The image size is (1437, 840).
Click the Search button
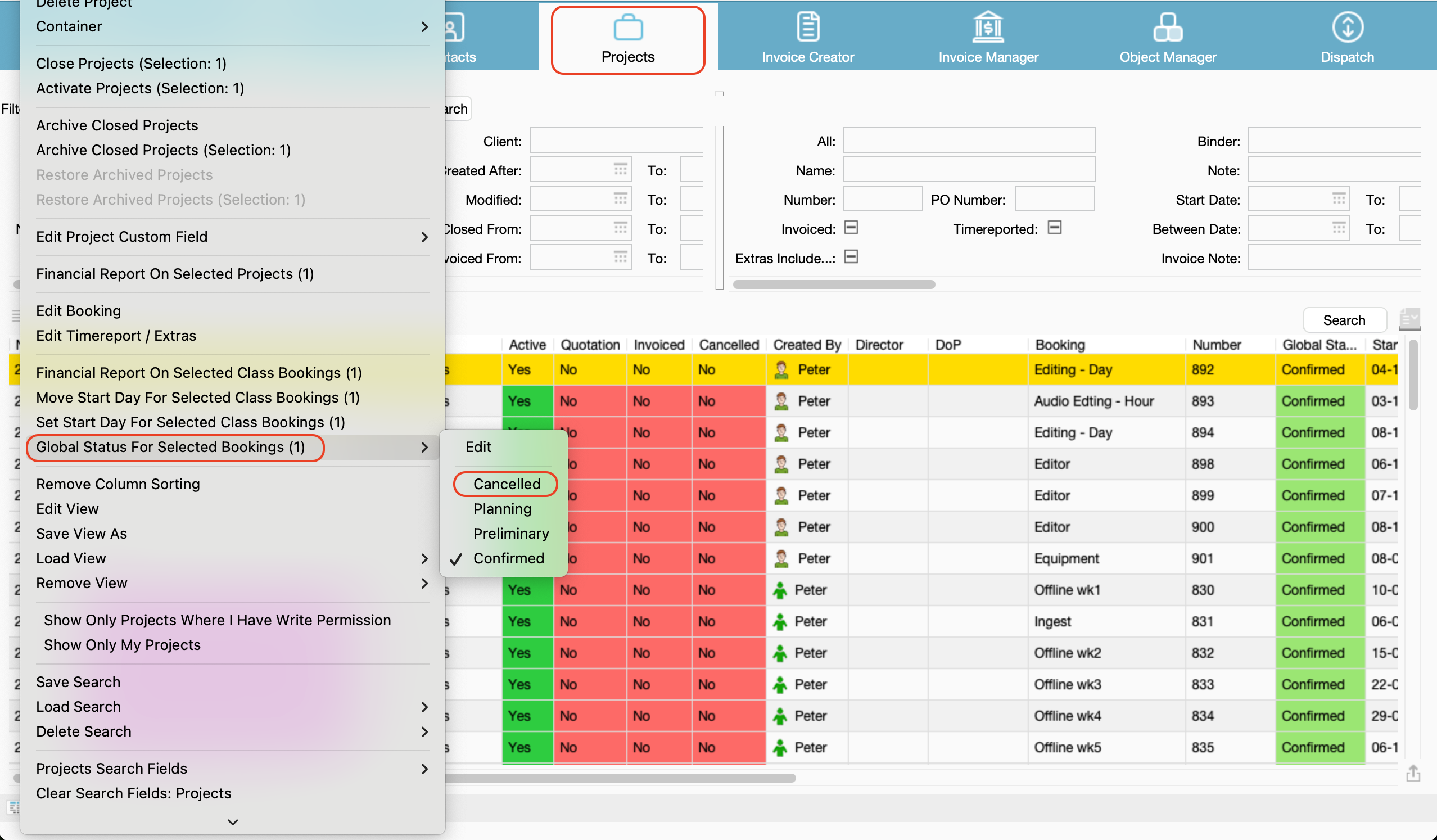pyautogui.click(x=1344, y=320)
